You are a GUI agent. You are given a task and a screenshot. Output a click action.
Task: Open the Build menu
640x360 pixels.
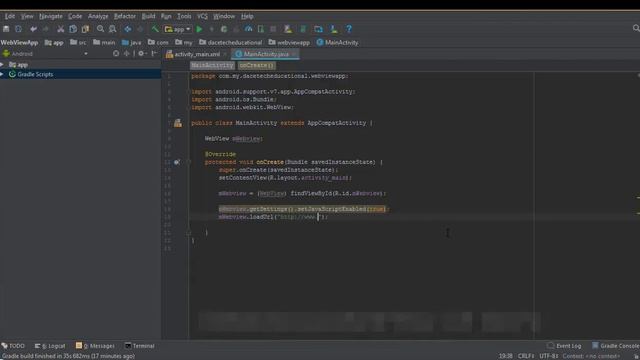(148, 16)
